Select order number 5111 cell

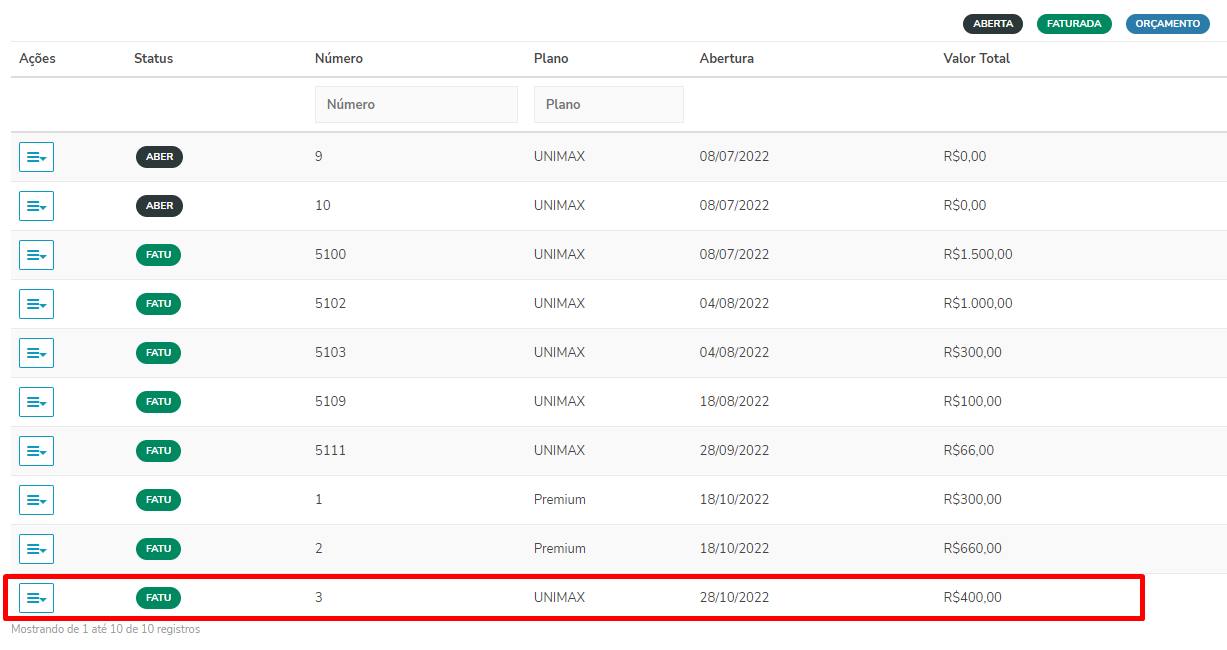point(330,451)
